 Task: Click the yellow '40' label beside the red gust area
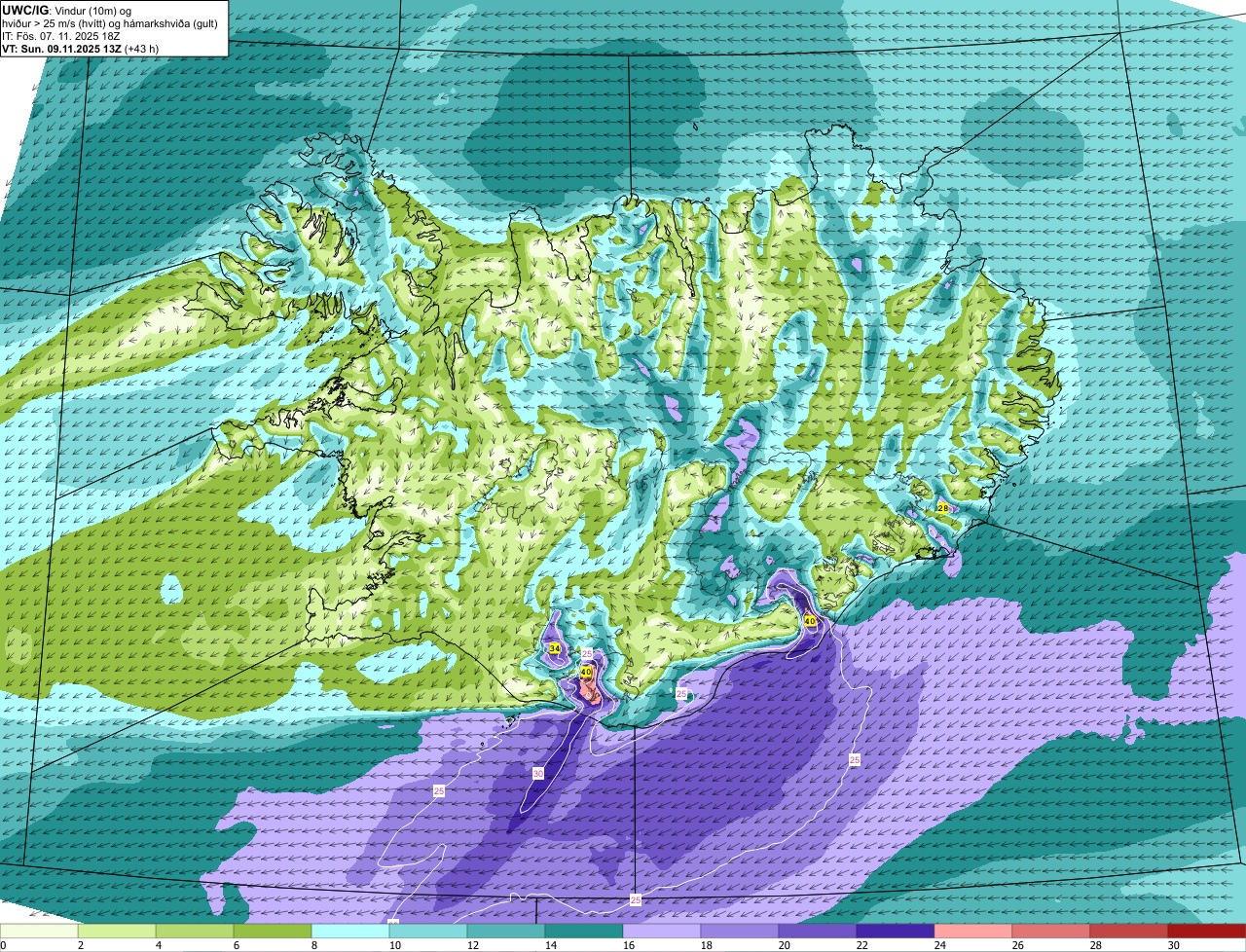coord(586,672)
